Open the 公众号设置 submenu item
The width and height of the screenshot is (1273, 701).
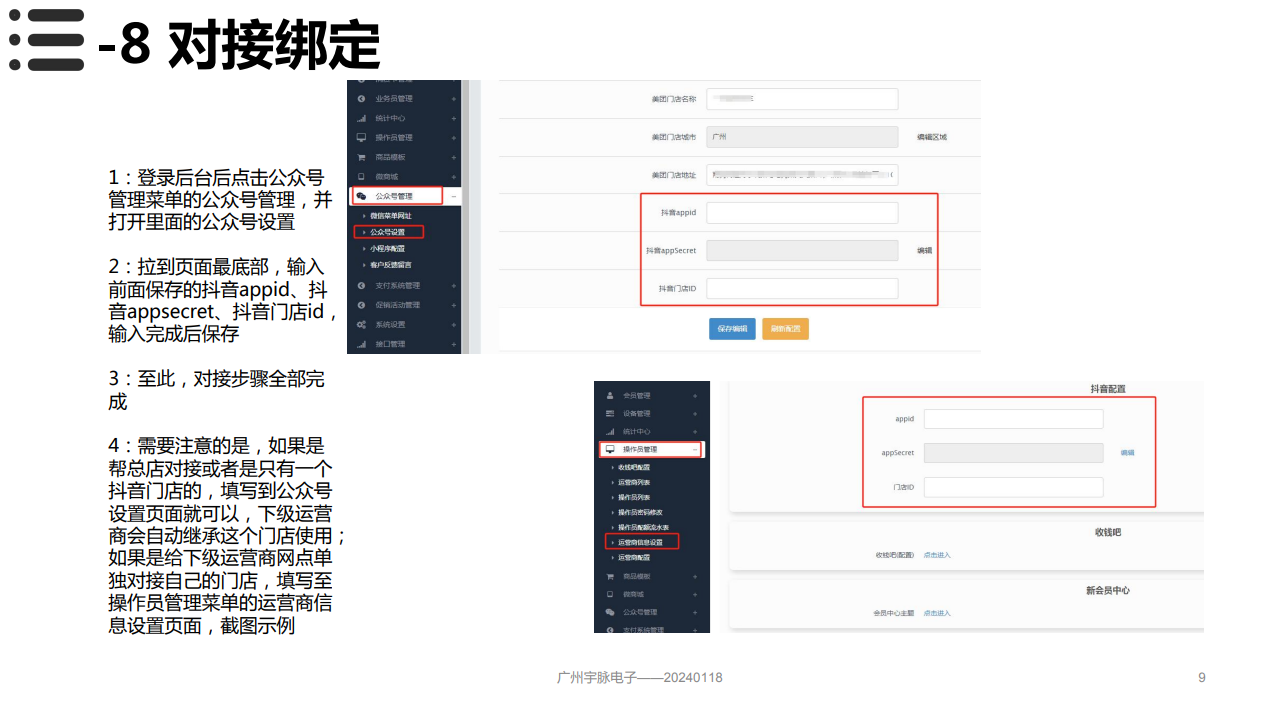(388, 232)
